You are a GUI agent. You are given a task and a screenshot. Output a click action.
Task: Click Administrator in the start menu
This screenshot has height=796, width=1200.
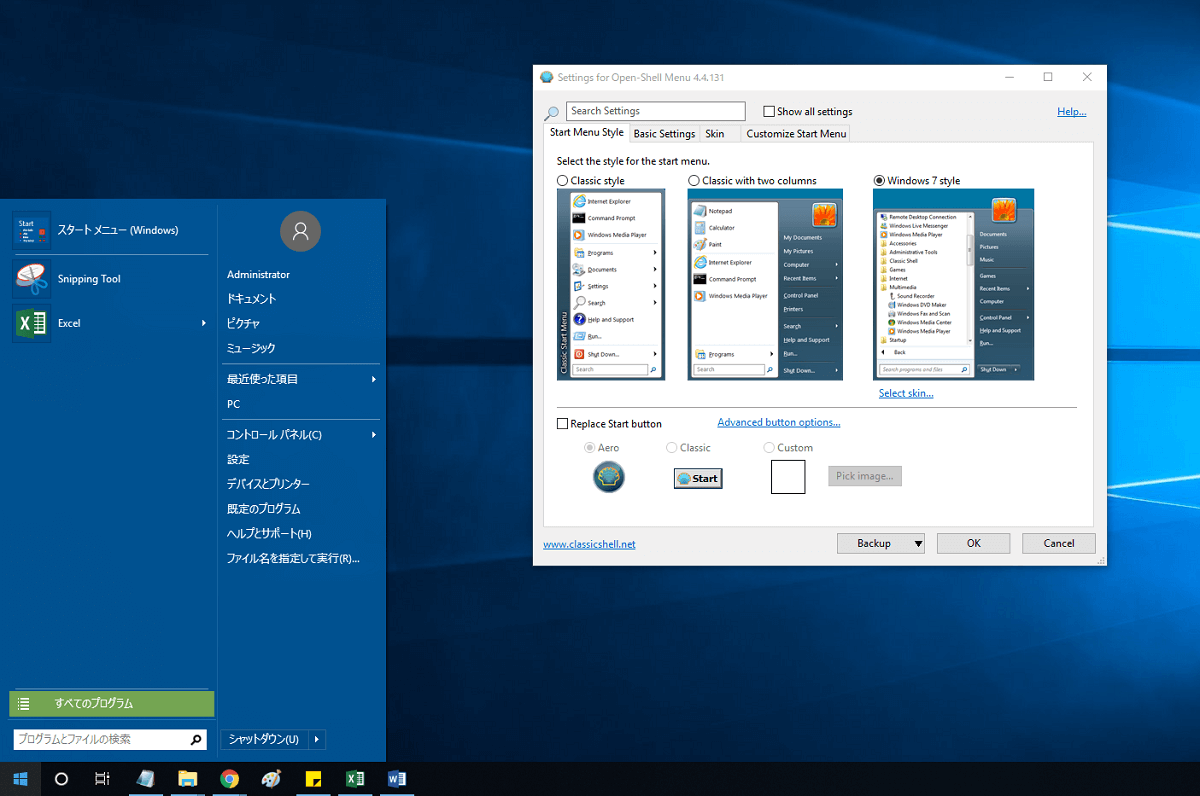[258, 274]
